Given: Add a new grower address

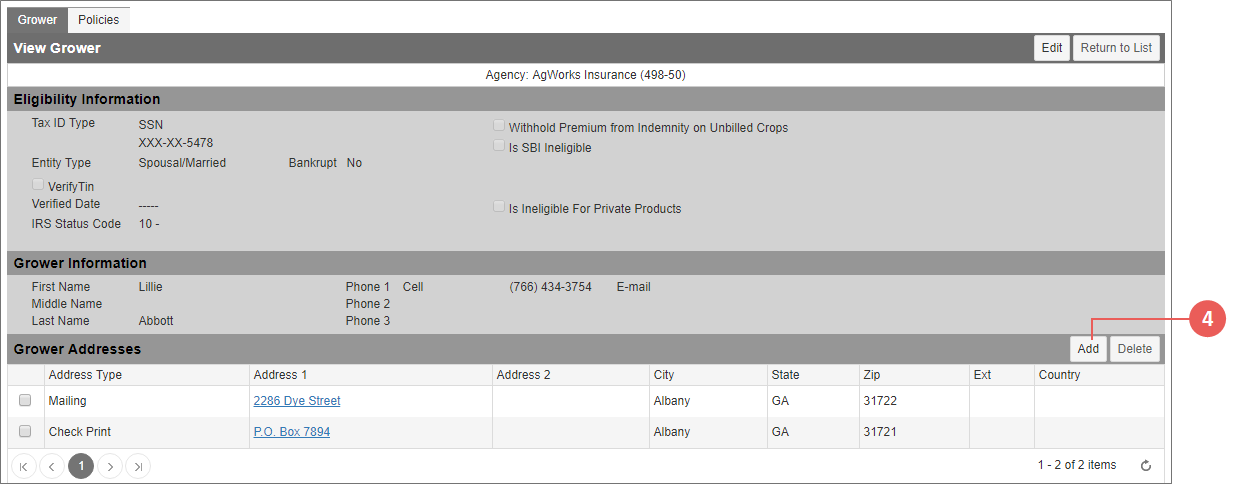Looking at the screenshot, I should pos(1088,349).
